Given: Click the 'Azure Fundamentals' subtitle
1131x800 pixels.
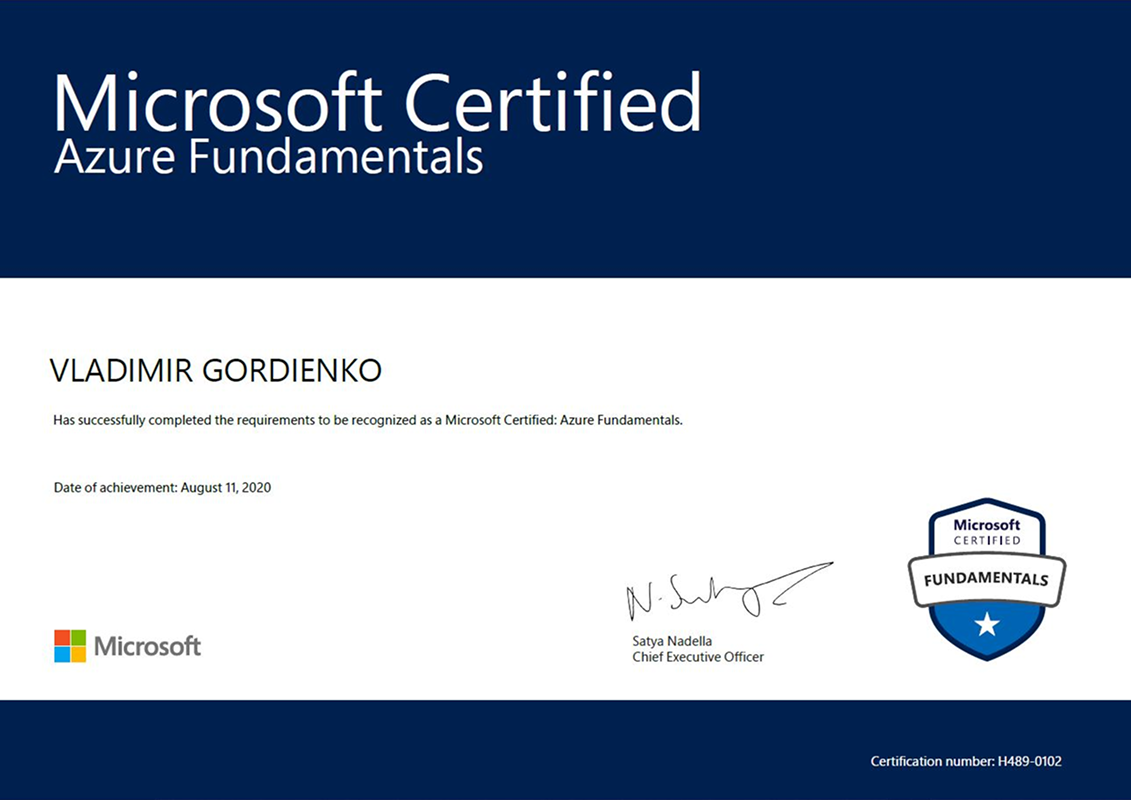Looking at the screenshot, I should tap(268, 157).
